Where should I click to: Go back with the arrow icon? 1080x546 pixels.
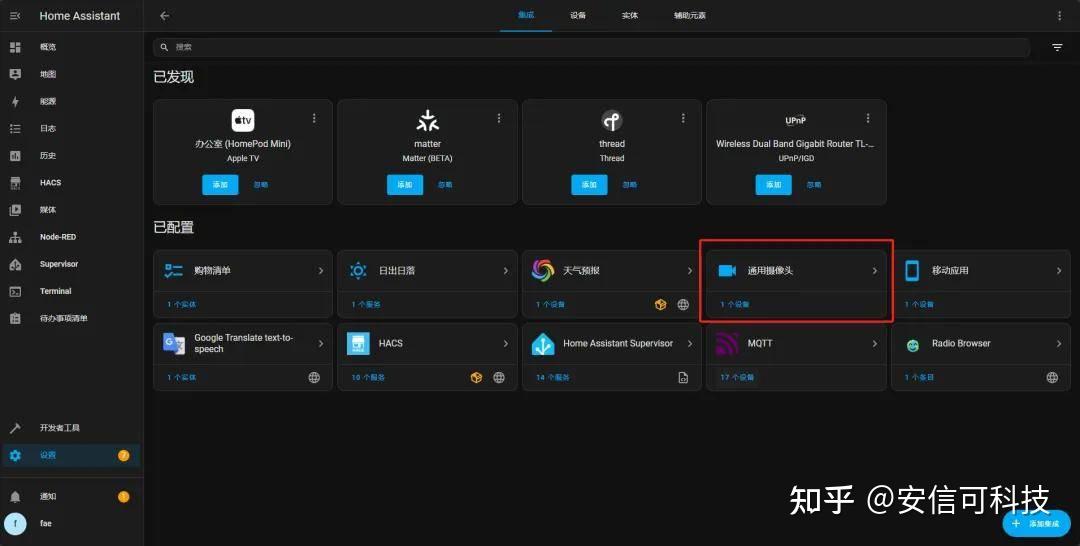pyautogui.click(x=164, y=15)
